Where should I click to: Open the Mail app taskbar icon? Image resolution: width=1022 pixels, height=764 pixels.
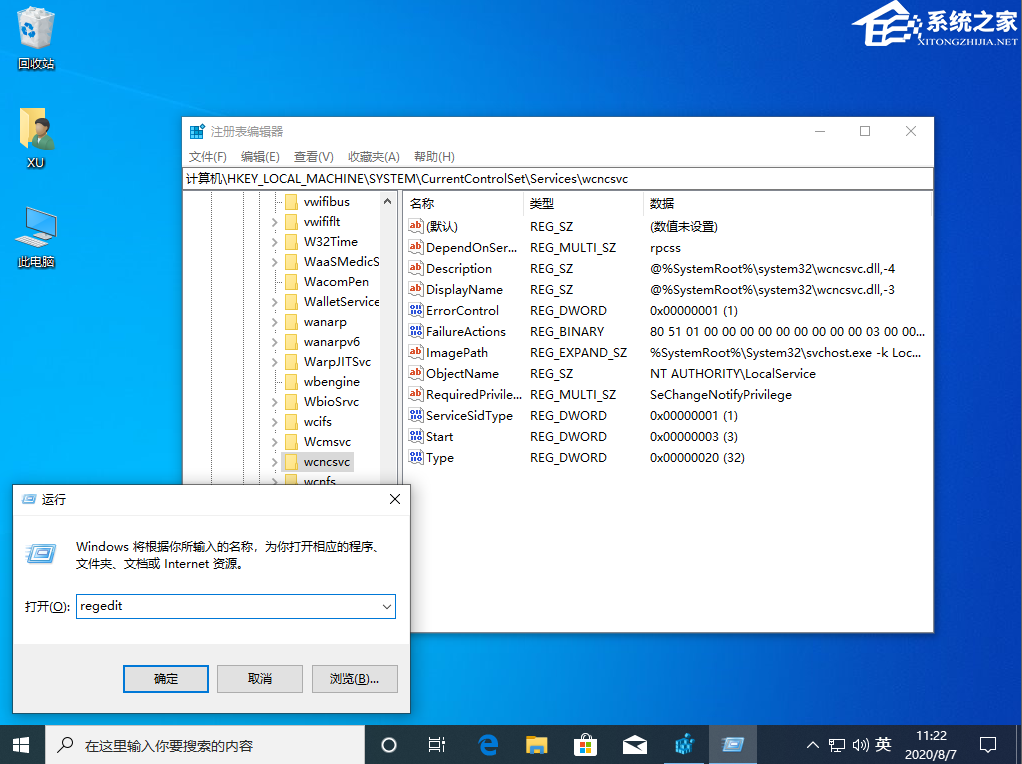pos(634,745)
